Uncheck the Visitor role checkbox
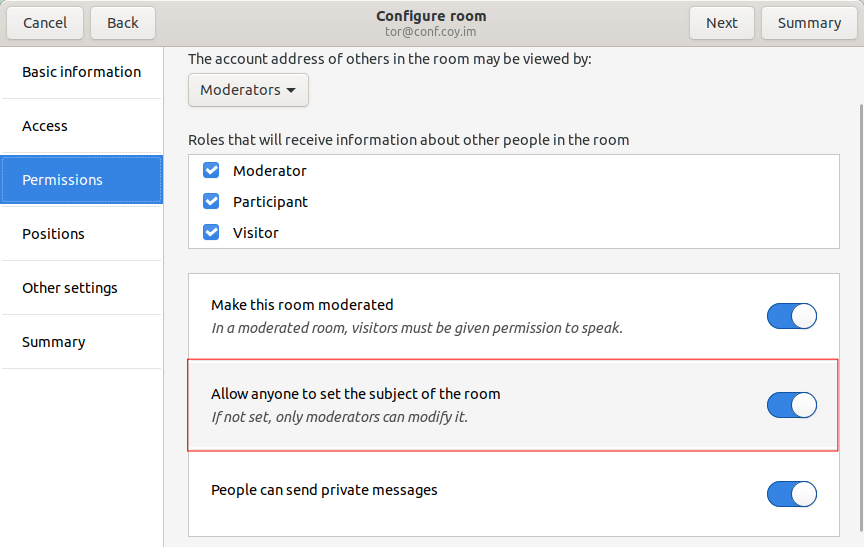The height and width of the screenshot is (547, 864). [211, 232]
